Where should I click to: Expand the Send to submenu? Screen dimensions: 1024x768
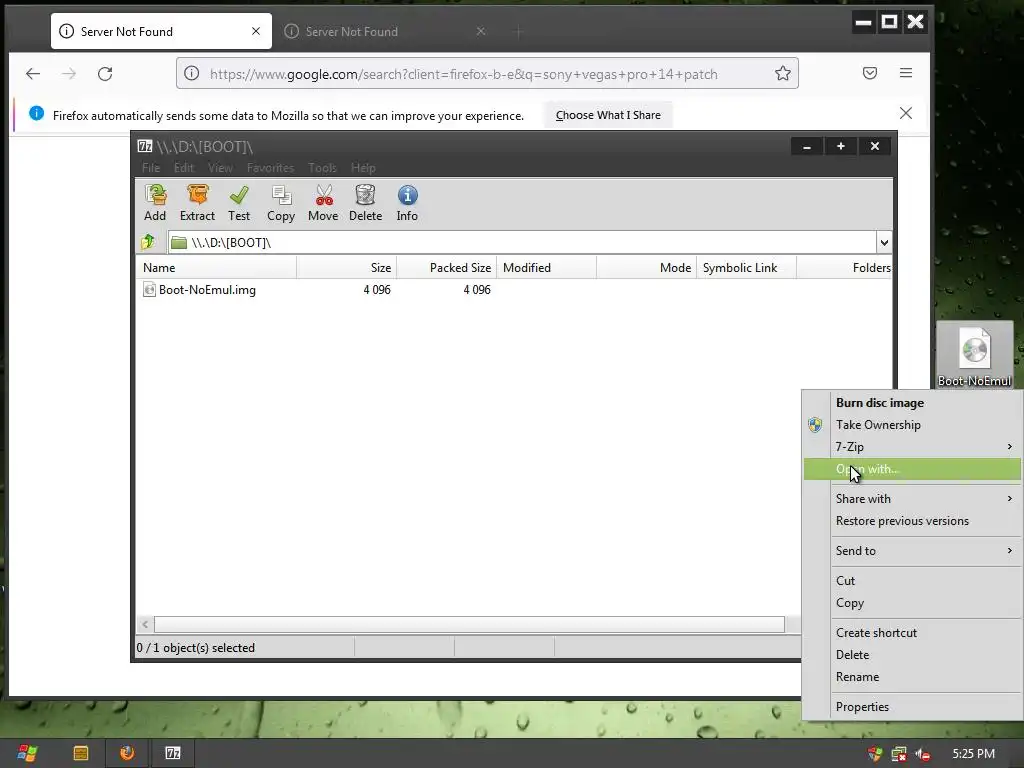912,551
